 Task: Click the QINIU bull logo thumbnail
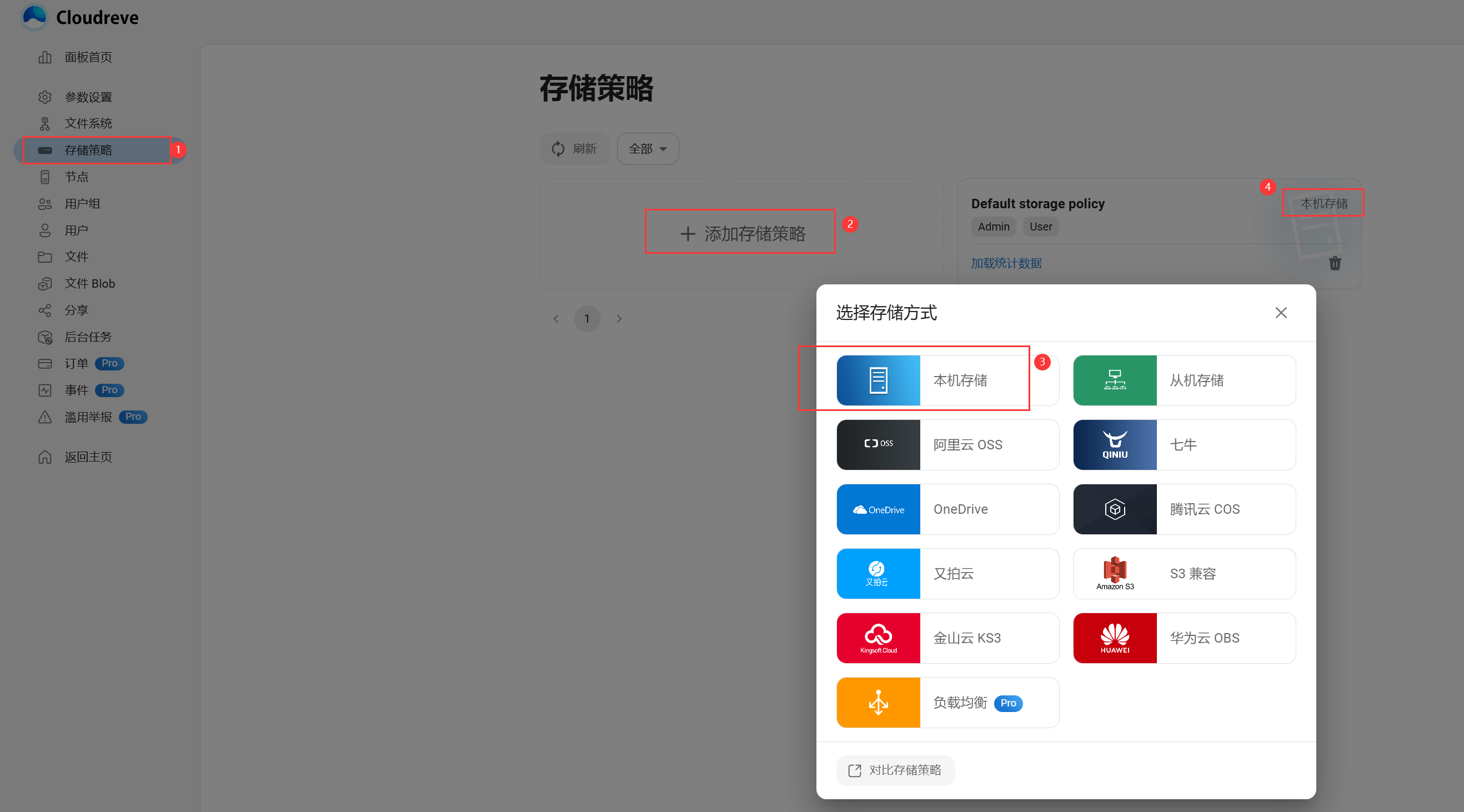point(1115,445)
